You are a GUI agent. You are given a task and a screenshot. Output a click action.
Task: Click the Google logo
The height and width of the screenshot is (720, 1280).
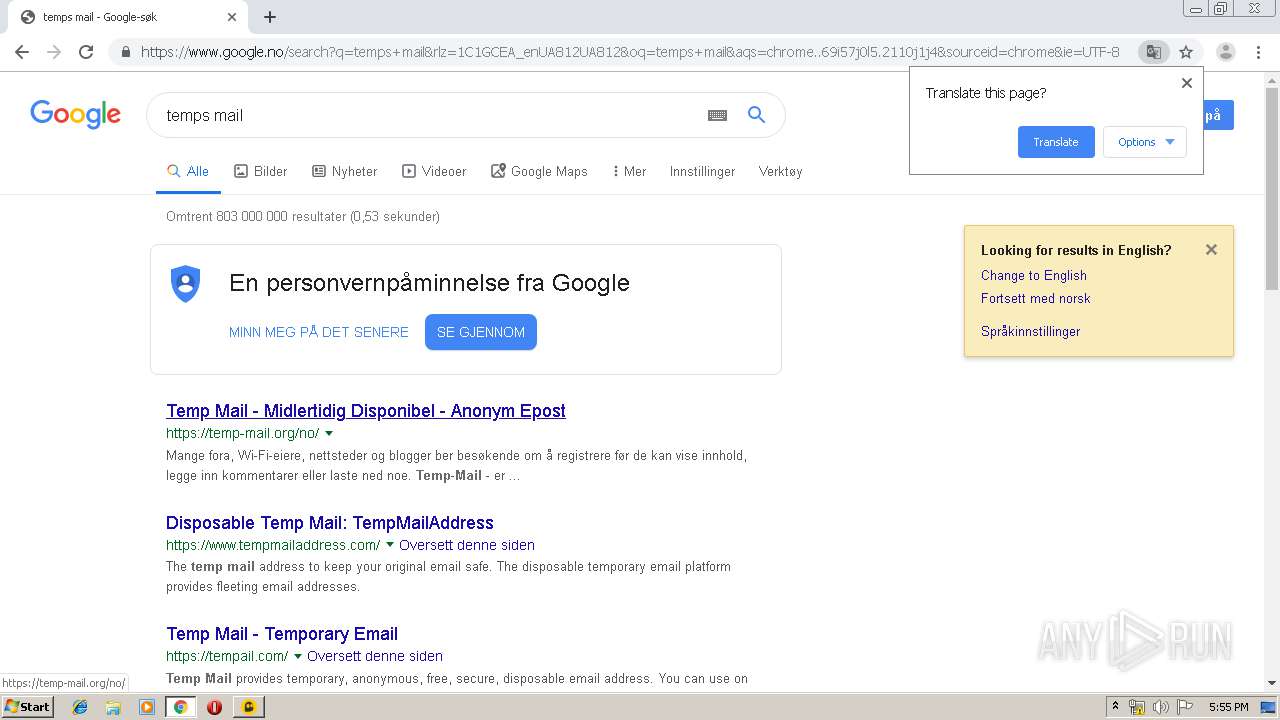(x=75, y=114)
